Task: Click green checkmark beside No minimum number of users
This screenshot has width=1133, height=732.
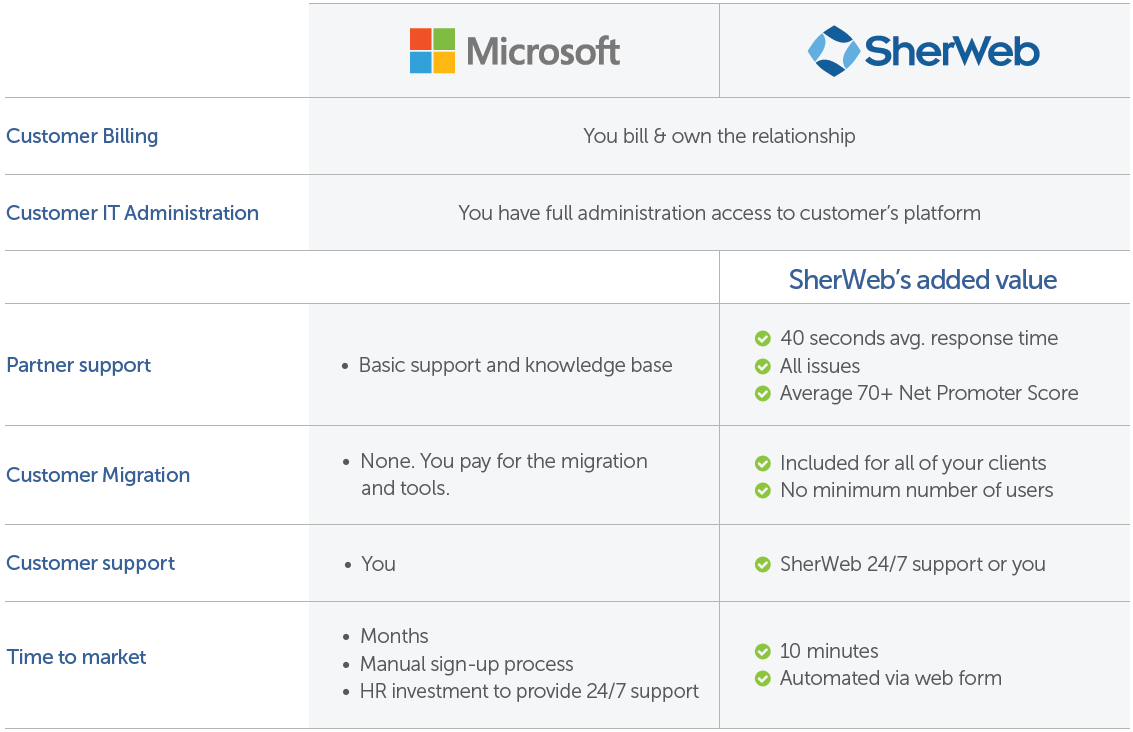Action: (762, 491)
